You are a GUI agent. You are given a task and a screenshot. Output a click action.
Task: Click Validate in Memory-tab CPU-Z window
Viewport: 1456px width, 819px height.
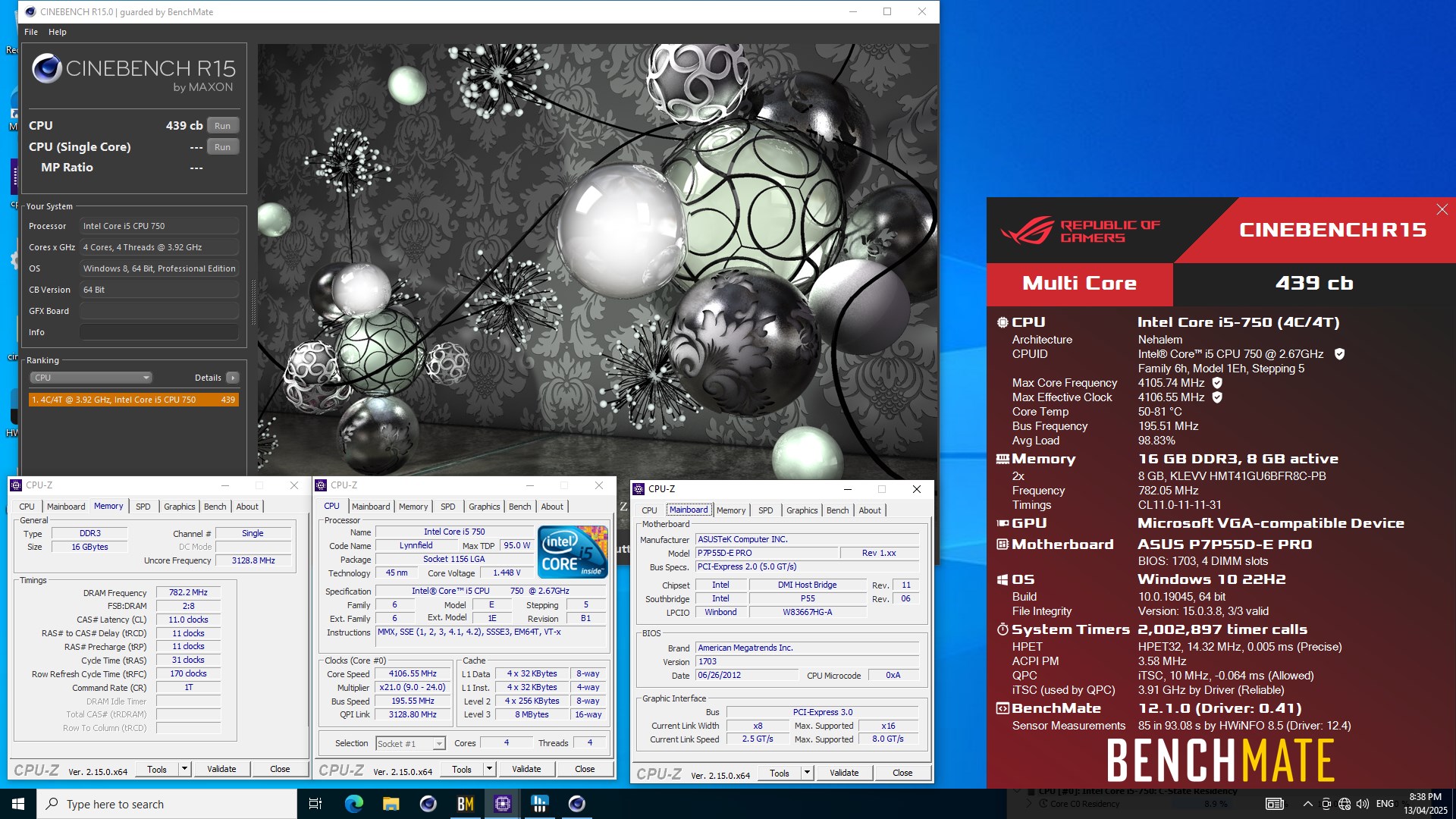(x=221, y=769)
